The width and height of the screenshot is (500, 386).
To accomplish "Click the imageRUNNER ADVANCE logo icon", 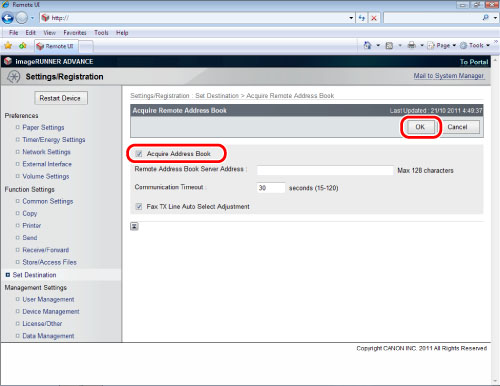I will point(8,61).
